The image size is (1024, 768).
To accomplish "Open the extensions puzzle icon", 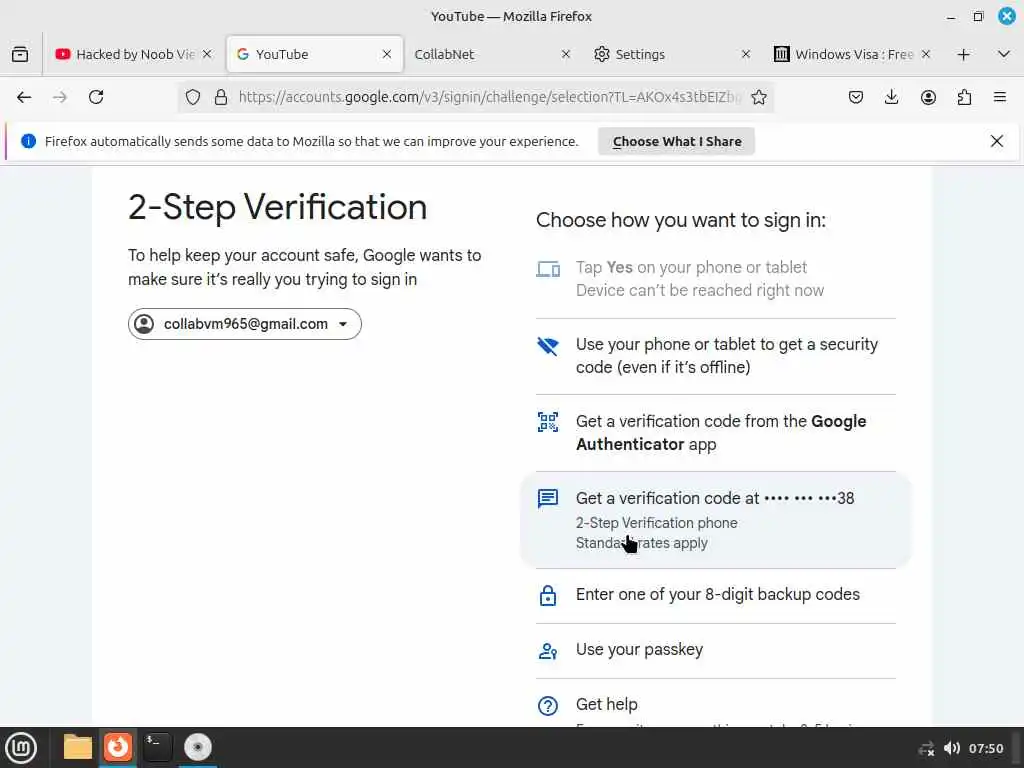I will 964,97.
